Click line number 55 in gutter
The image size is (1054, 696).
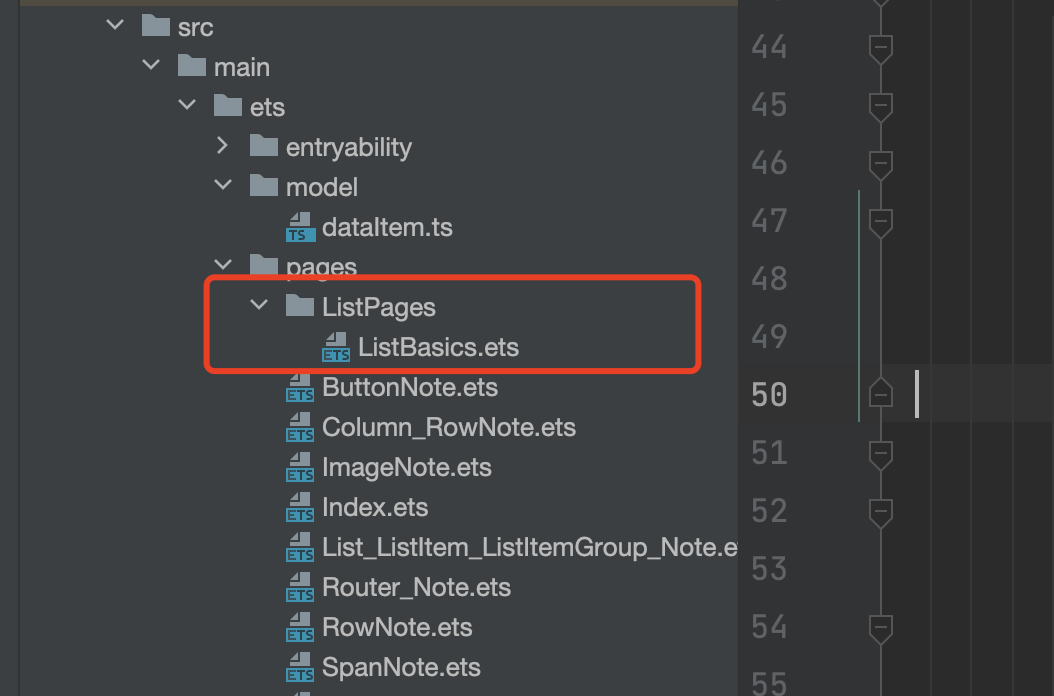click(769, 683)
